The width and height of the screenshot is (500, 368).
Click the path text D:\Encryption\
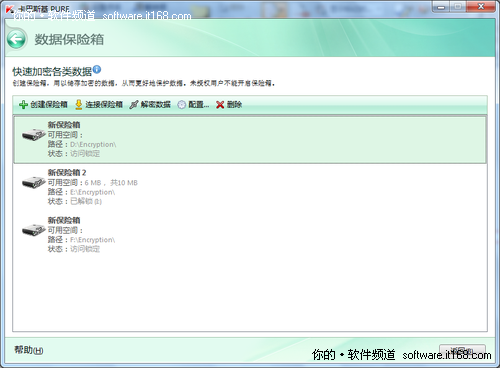pyautogui.click(x=93, y=144)
